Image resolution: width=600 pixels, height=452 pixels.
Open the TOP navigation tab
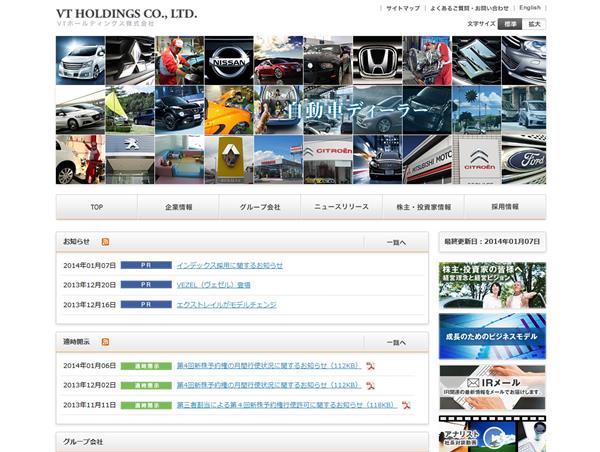click(x=96, y=207)
